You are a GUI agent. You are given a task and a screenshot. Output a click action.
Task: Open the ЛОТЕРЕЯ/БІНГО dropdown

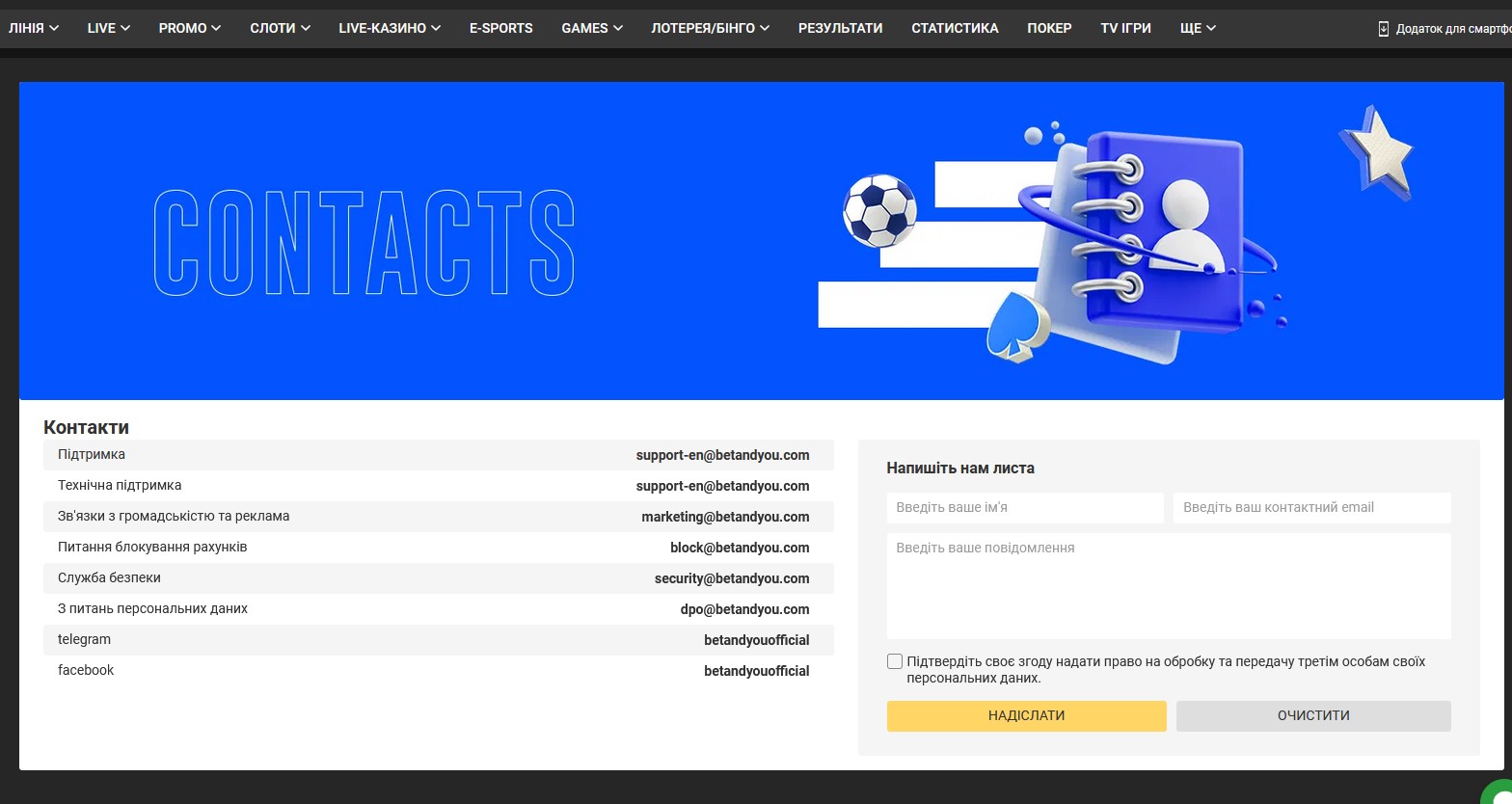[x=711, y=28]
